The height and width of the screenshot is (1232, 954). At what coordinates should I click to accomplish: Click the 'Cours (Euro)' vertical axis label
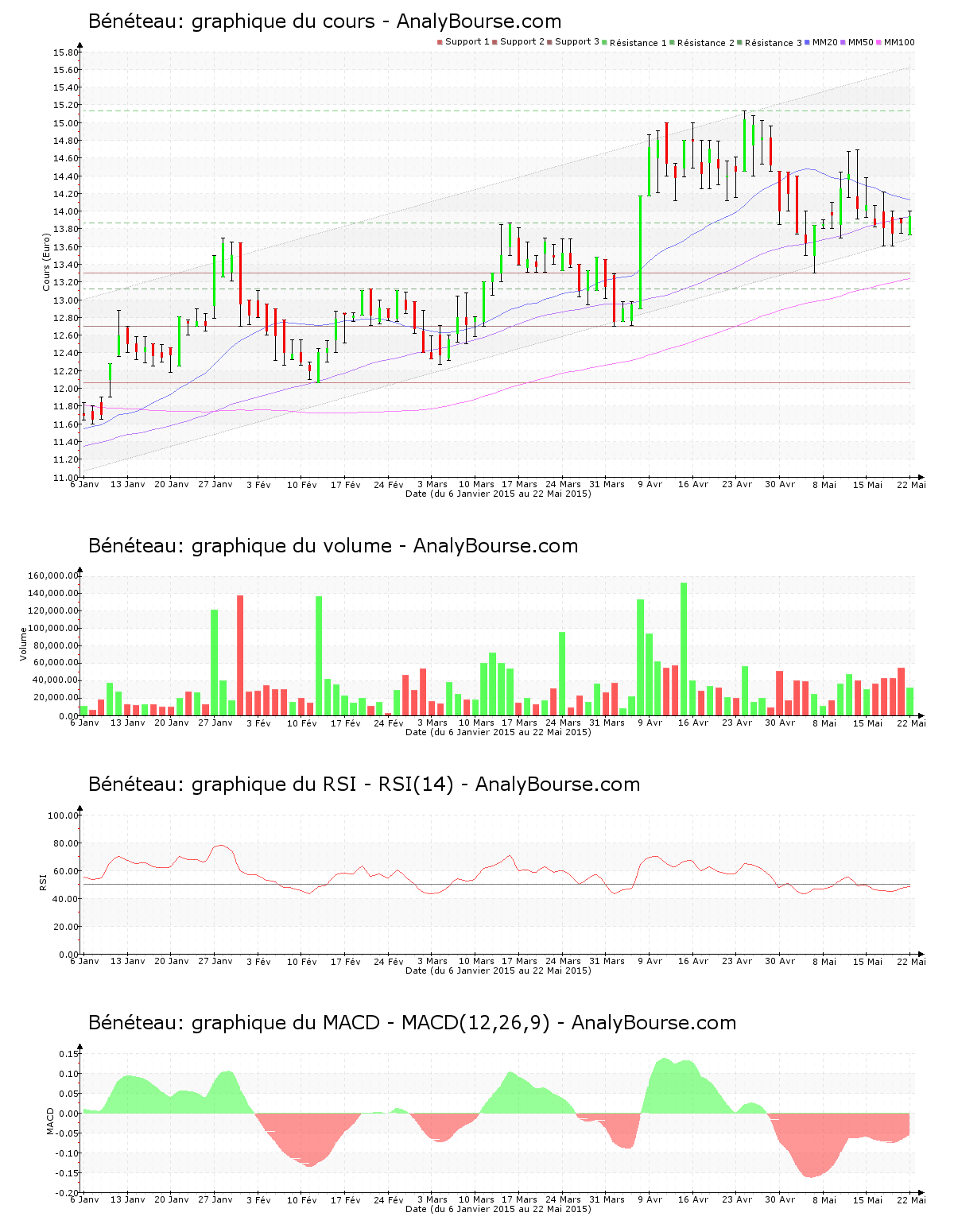point(46,262)
